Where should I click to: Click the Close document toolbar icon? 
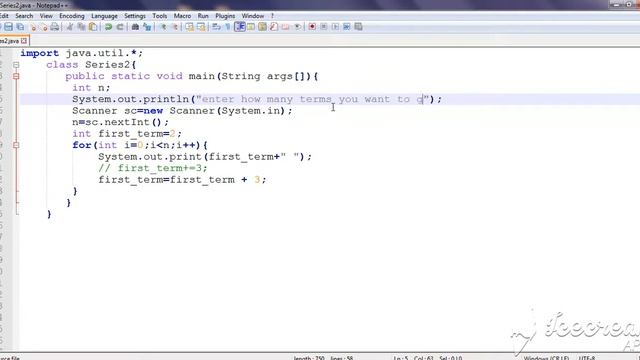click(x=33, y=27)
